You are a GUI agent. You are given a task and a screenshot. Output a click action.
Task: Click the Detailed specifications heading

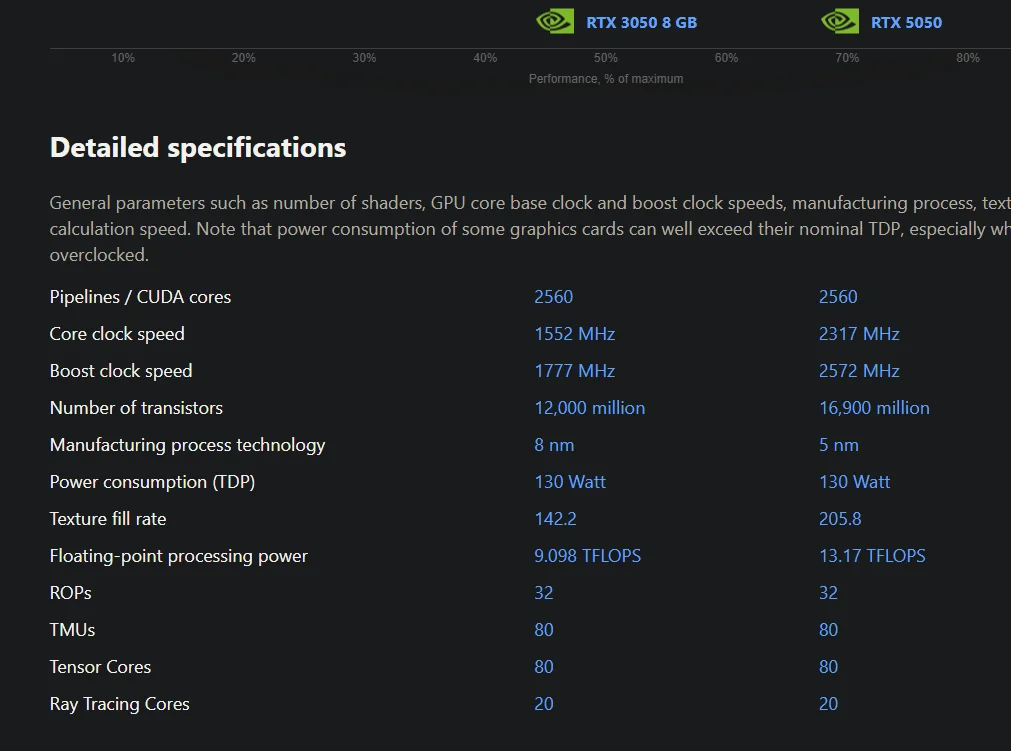point(198,148)
